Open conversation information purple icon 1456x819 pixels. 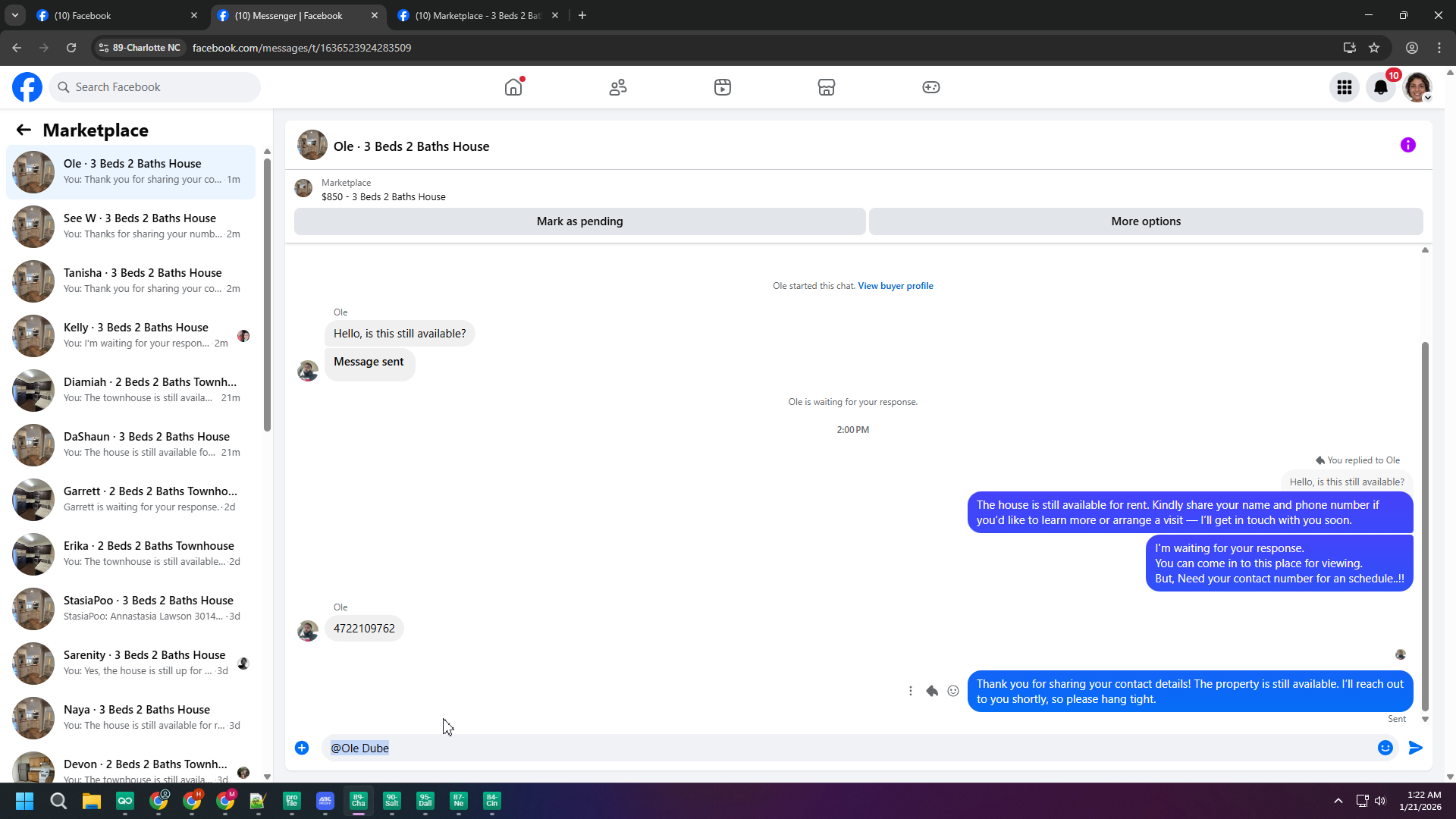(x=1408, y=145)
